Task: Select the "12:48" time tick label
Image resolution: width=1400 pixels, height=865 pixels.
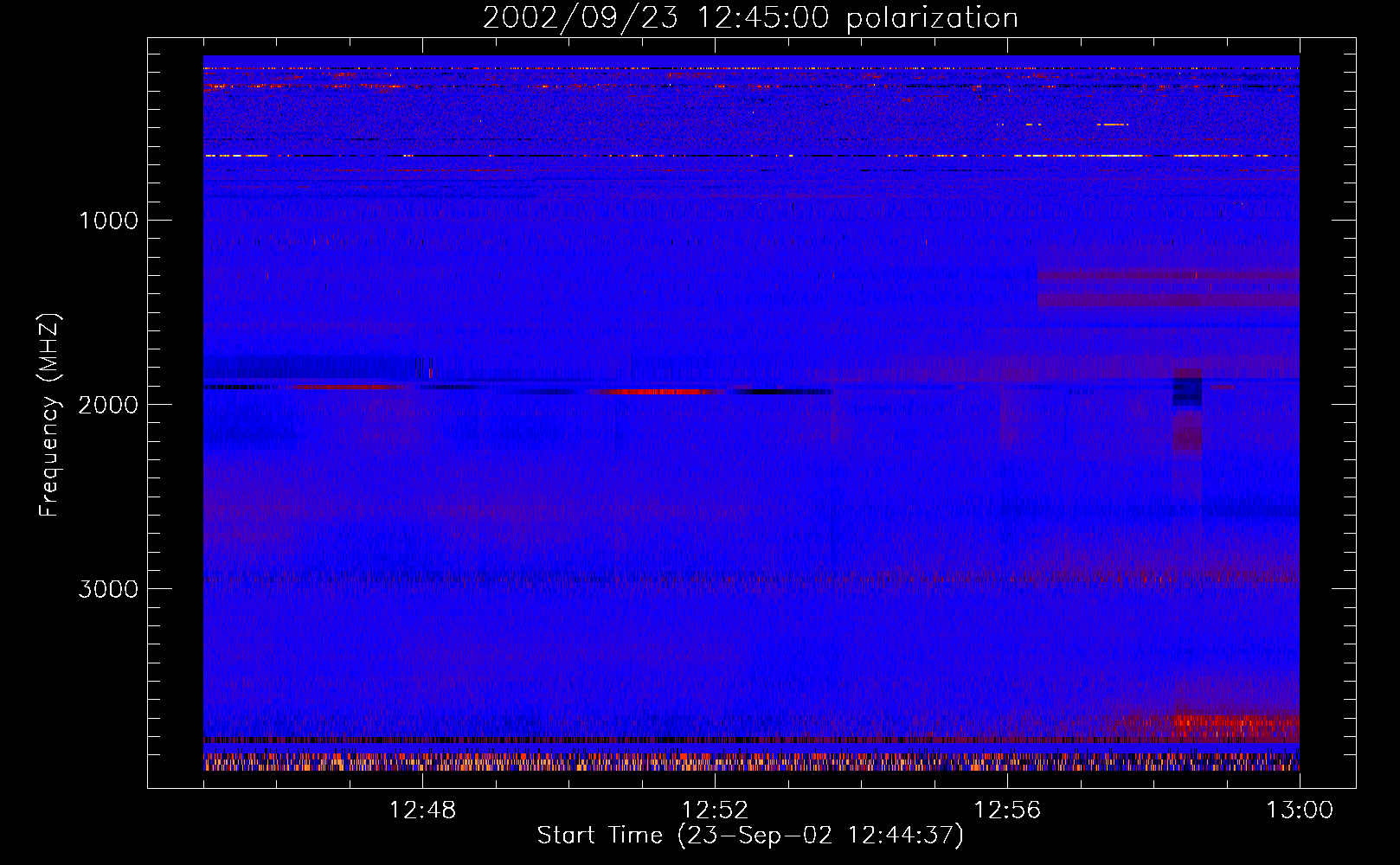Action: [422, 811]
